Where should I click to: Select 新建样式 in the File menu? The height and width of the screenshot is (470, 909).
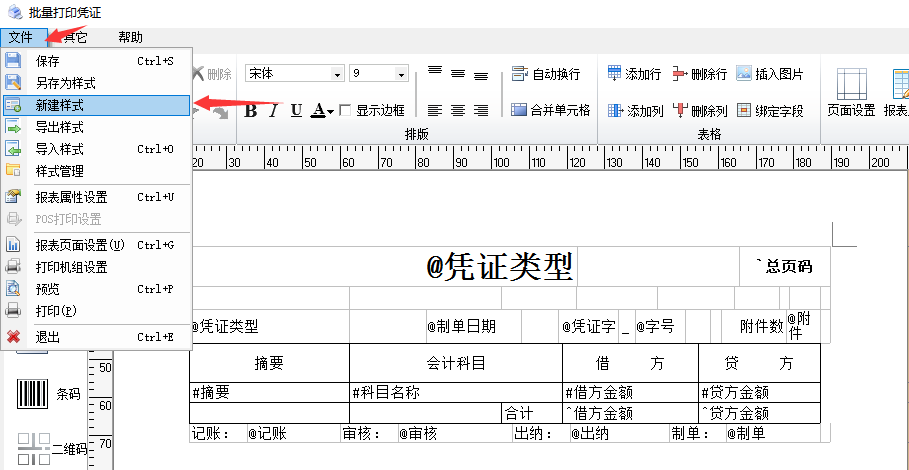60,105
